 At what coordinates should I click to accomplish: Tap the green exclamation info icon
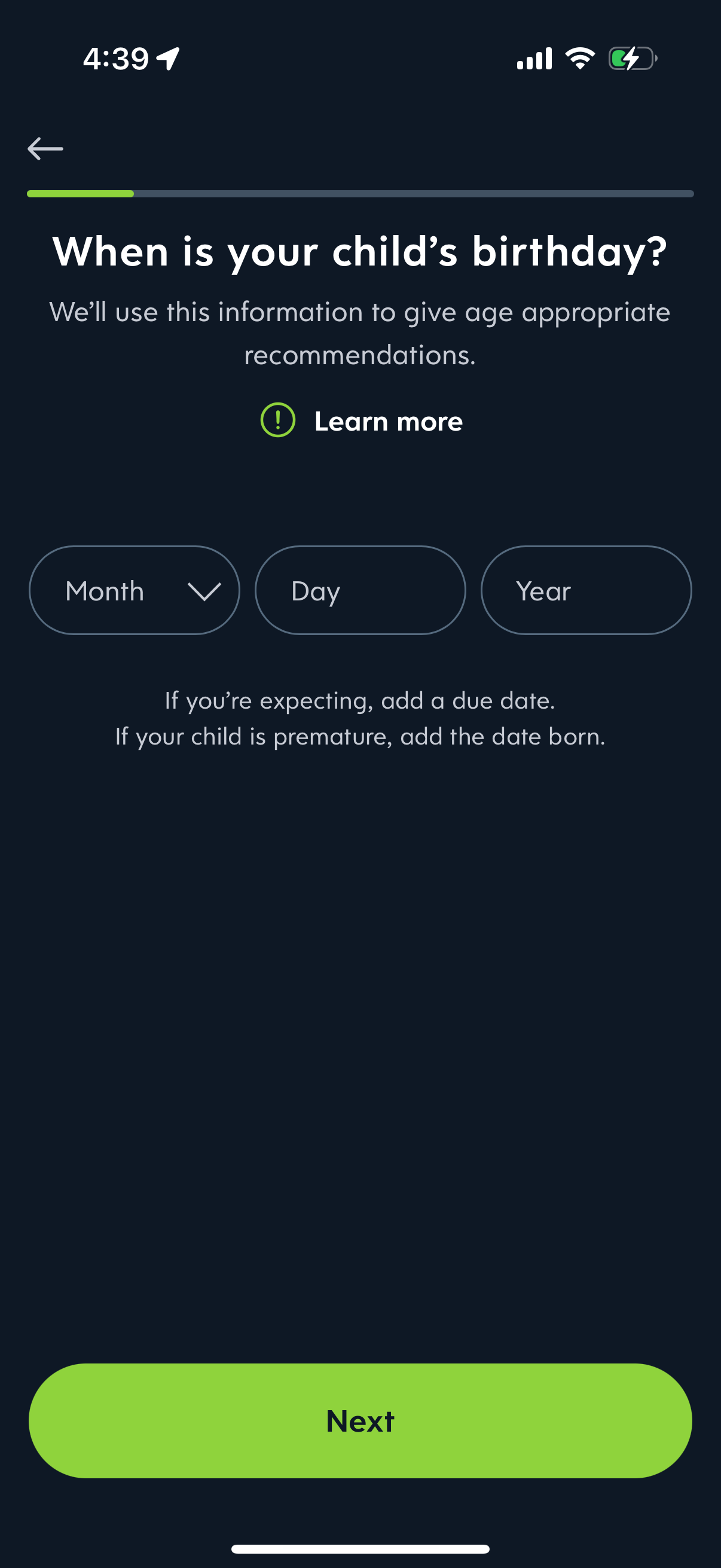[278, 420]
